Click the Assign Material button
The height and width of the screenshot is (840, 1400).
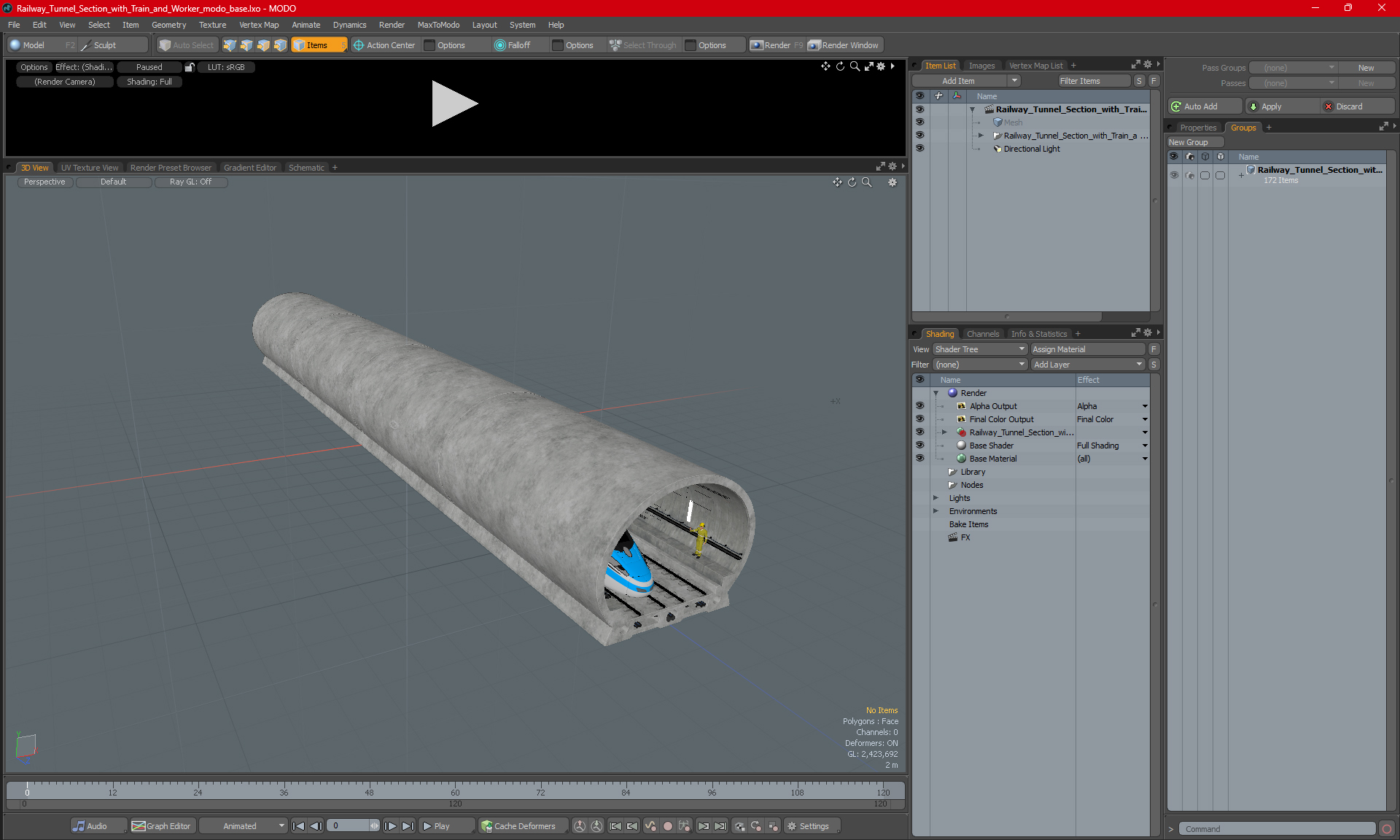tap(1088, 349)
